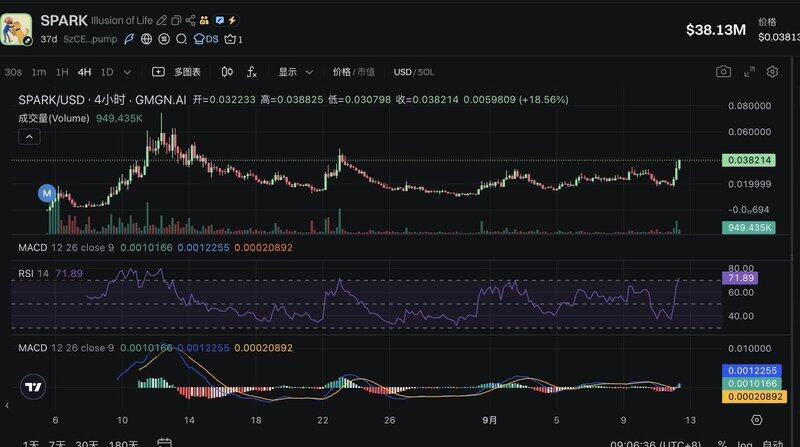
Task: Click the 9月 date label on time axis
Action: pyautogui.click(x=489, y=420)
